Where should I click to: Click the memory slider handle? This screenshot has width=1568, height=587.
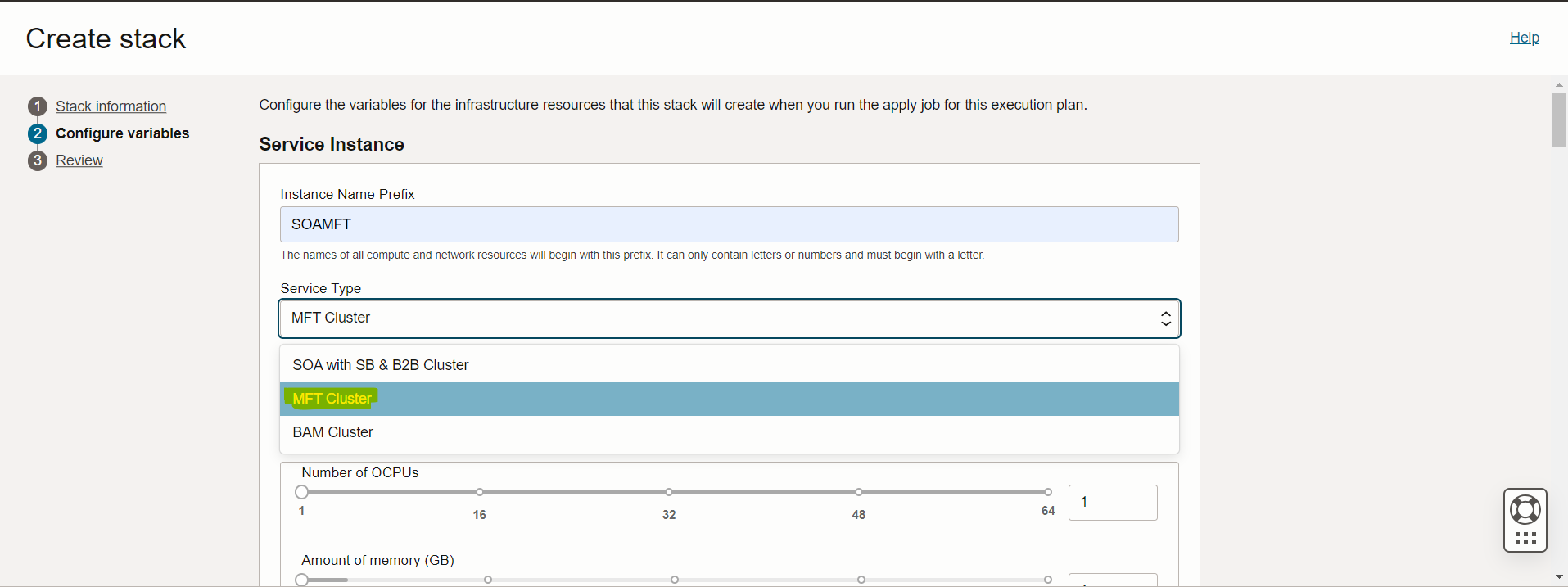tap(302, 580)
